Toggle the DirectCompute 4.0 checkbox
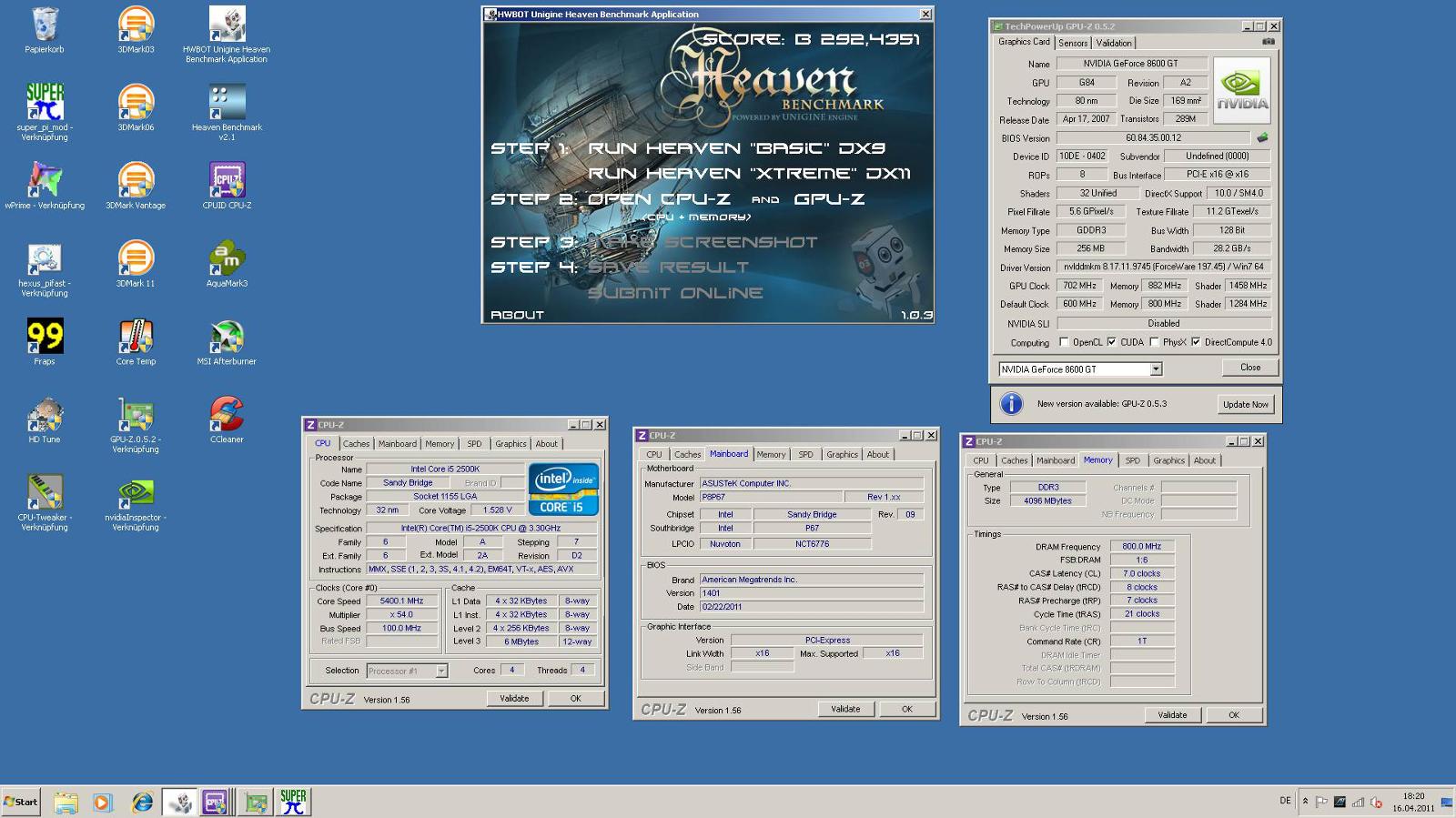The image size is (1456, 818). pyautogui.click(x=1196, y=342)
